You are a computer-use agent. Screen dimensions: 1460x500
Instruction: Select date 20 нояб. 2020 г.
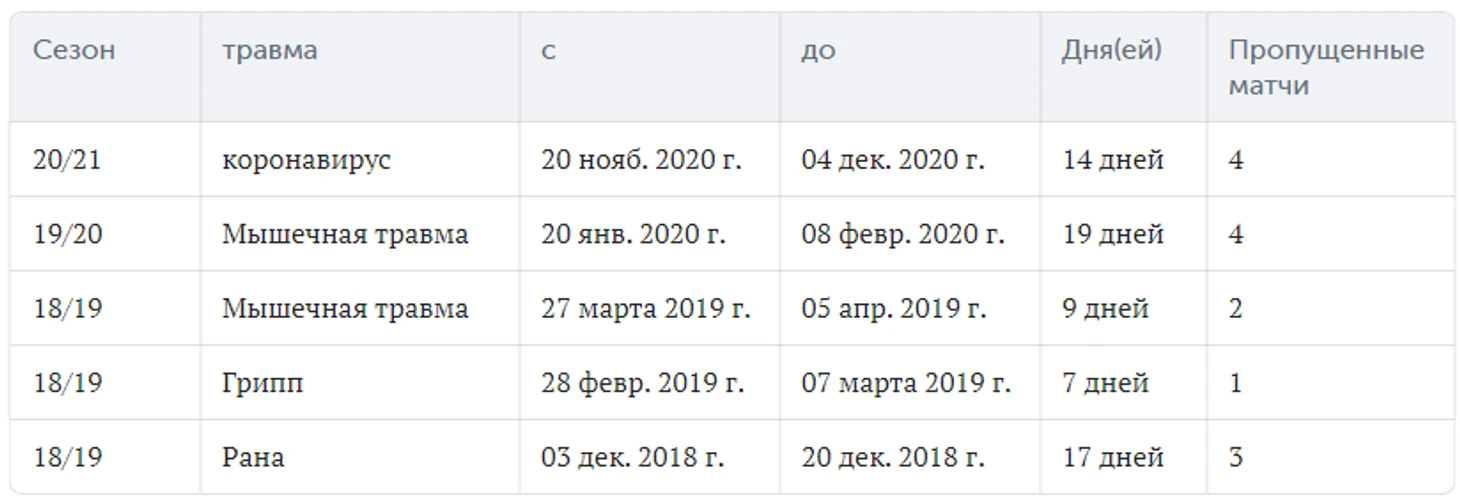coord(641,160)
